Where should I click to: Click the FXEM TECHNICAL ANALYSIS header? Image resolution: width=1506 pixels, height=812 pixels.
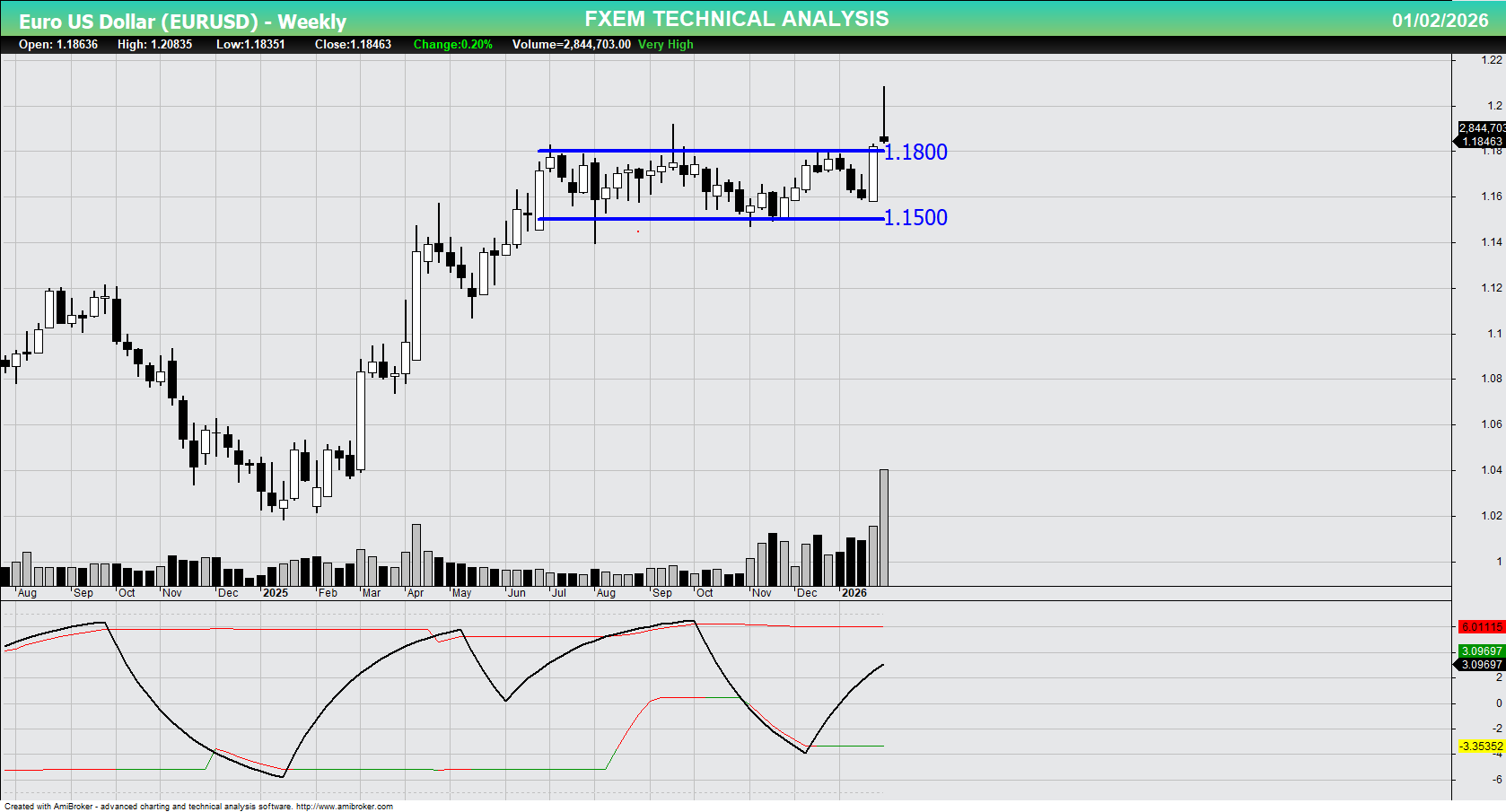736,18
